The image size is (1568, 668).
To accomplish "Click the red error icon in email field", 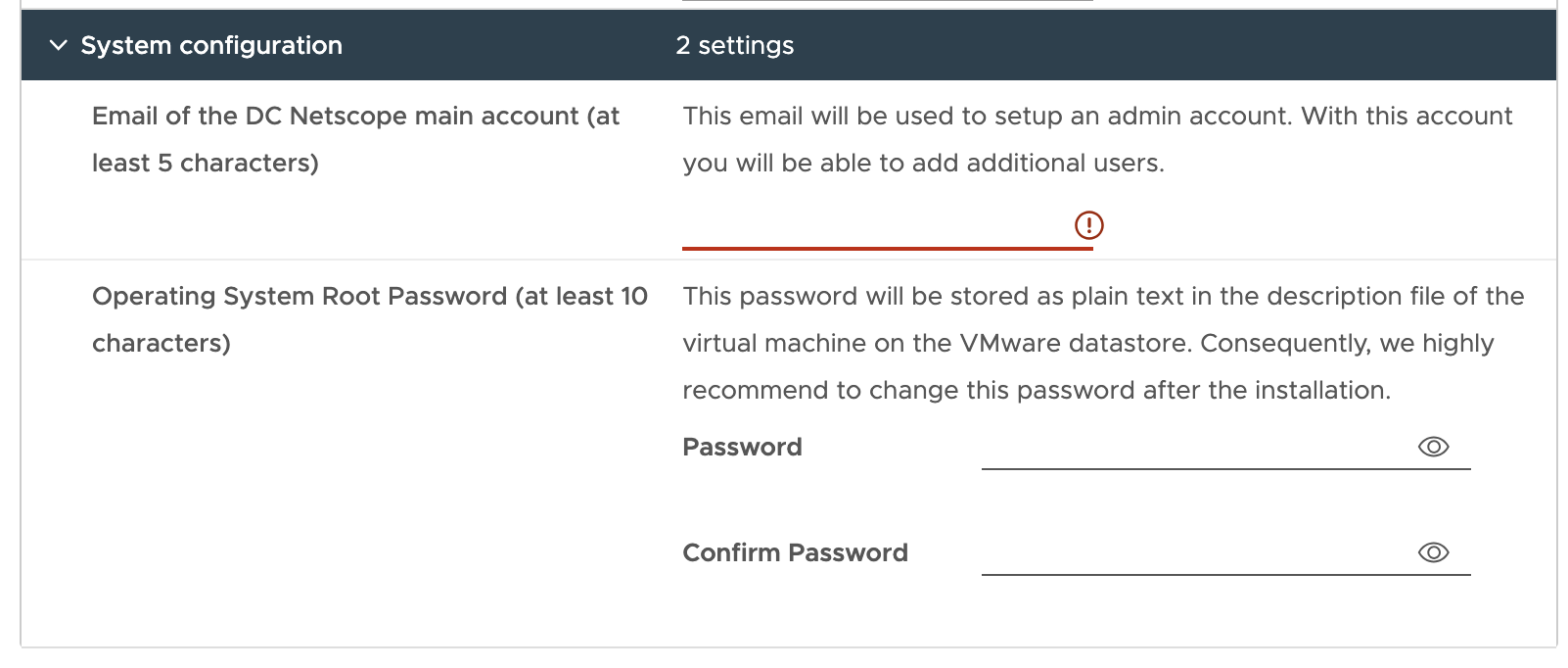I will [x=1088, y=225].
